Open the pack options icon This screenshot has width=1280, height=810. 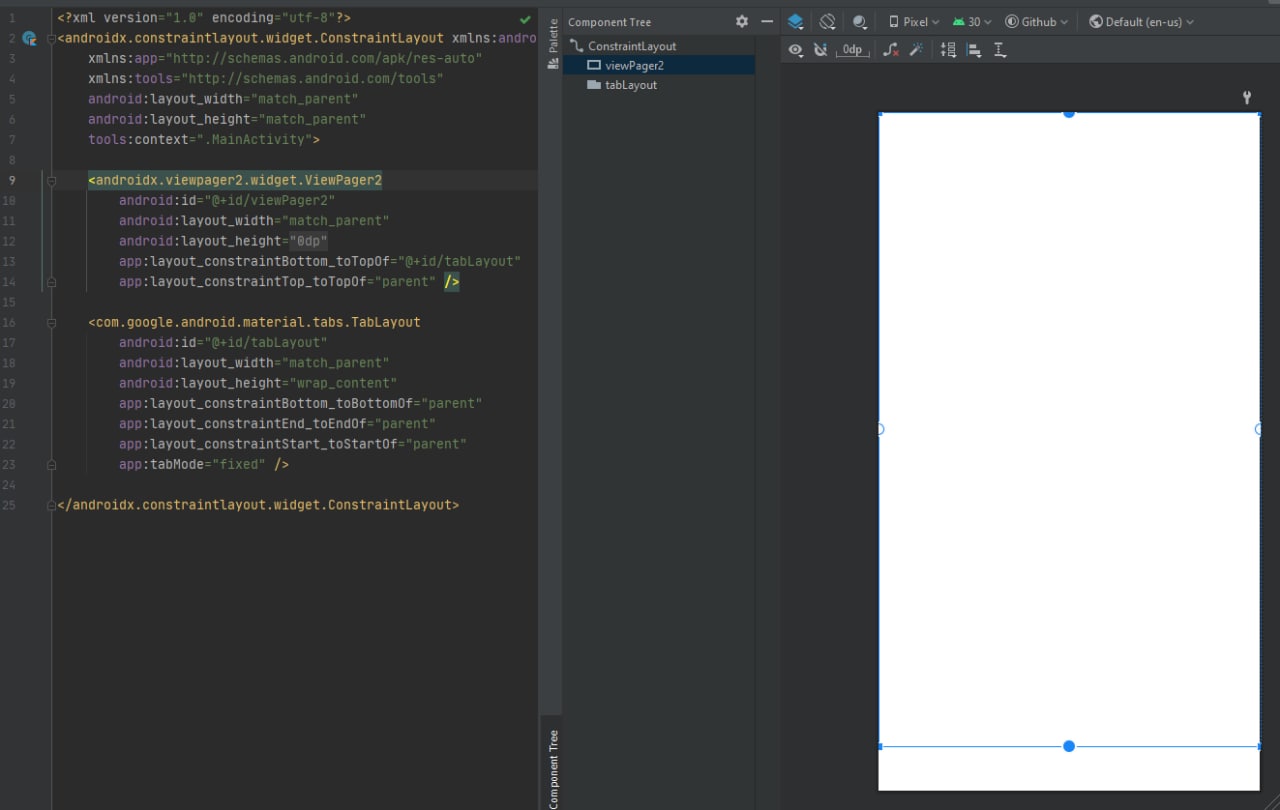point(948,50)
